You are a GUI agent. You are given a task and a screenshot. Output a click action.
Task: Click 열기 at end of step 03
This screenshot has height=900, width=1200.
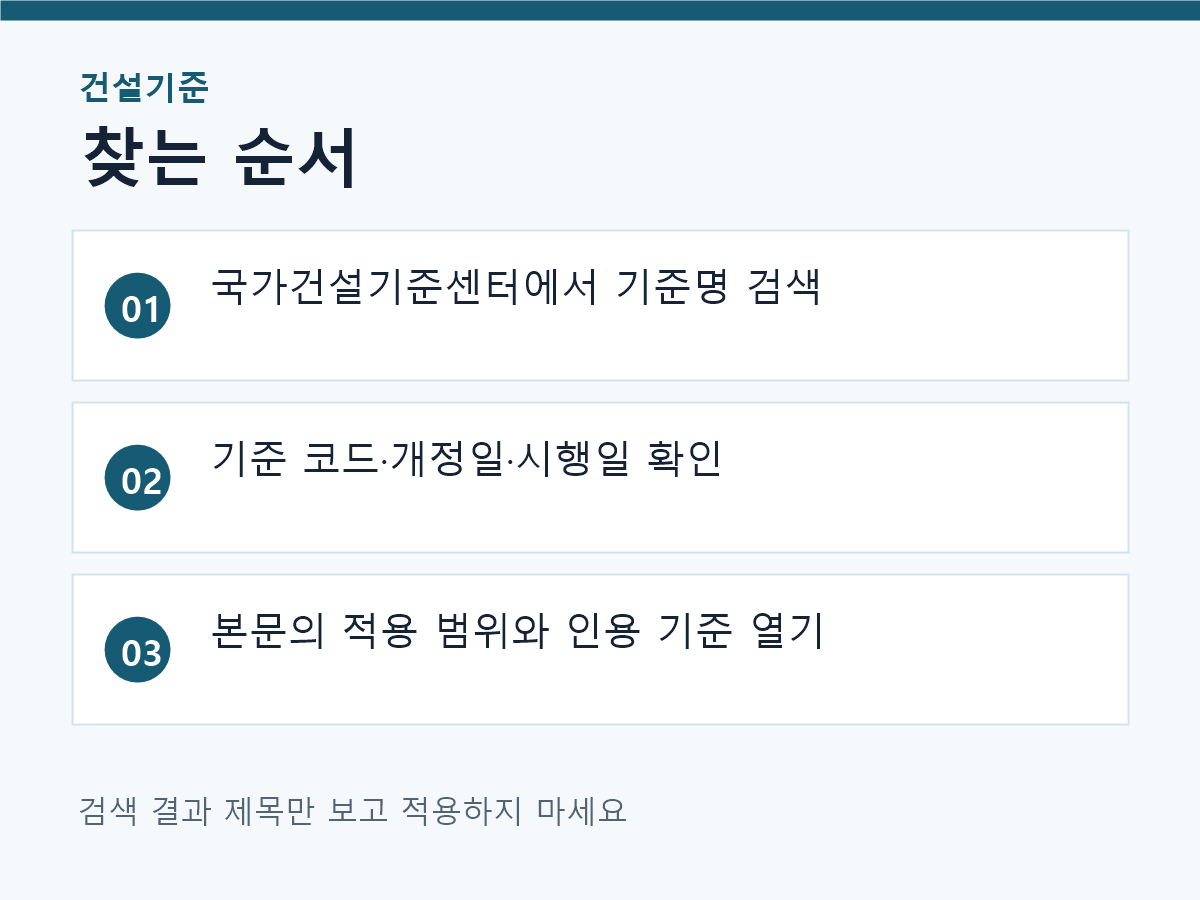[785, 632]
